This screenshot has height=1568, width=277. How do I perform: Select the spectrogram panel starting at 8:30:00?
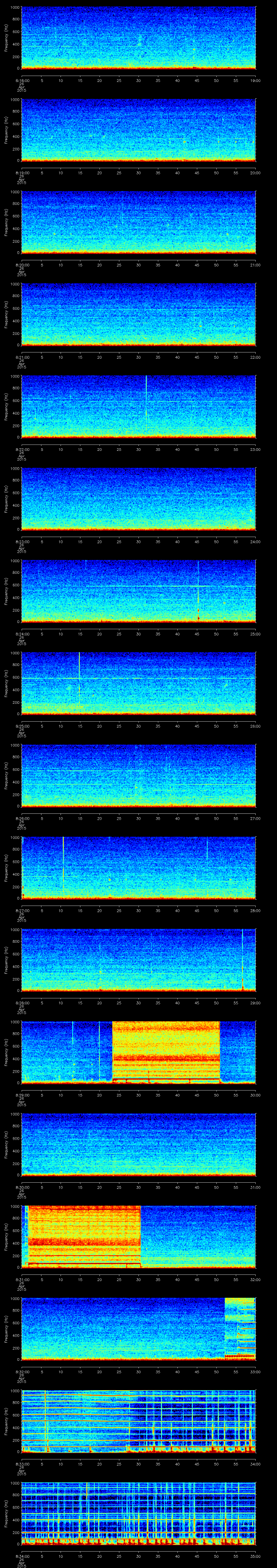pyautogui.click(x=139, y=1144)
